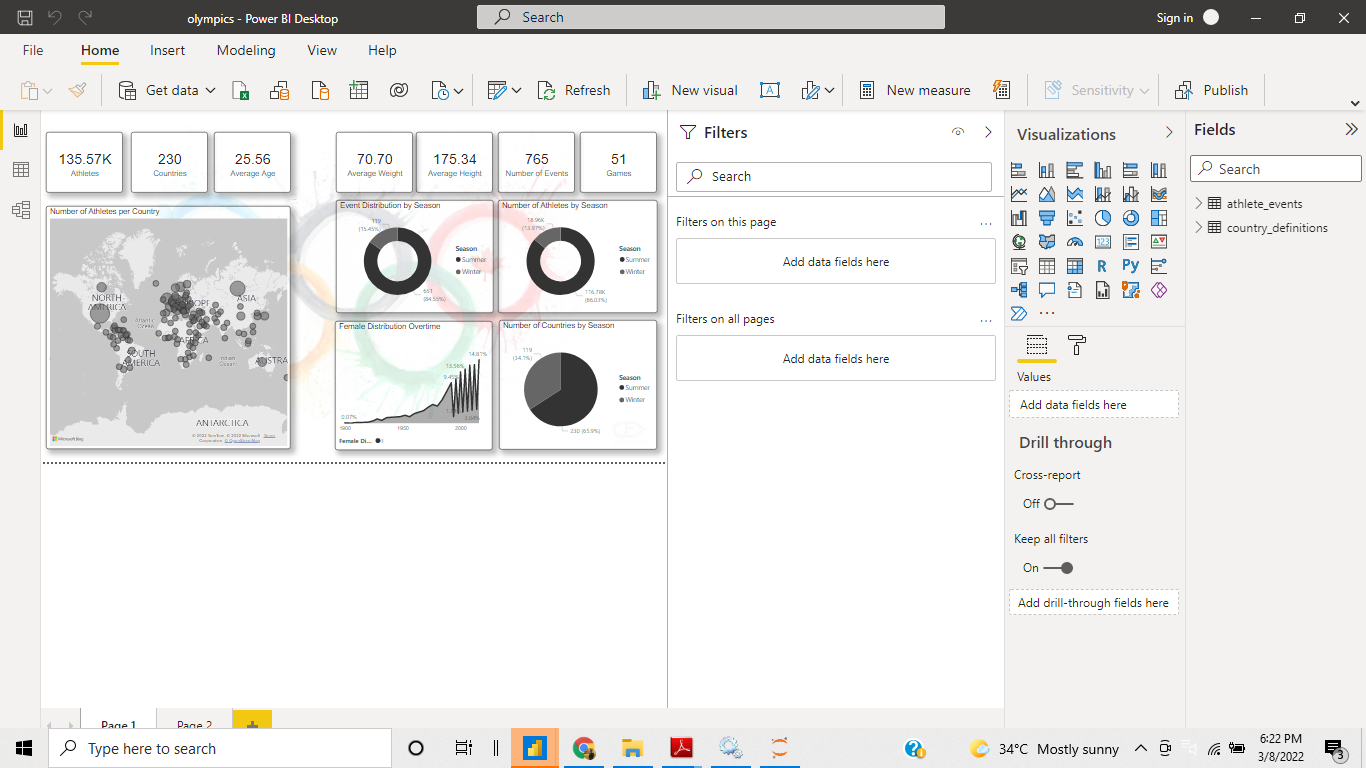
Task: Insert a Text box from ribbon
Action: click(770, 90)
